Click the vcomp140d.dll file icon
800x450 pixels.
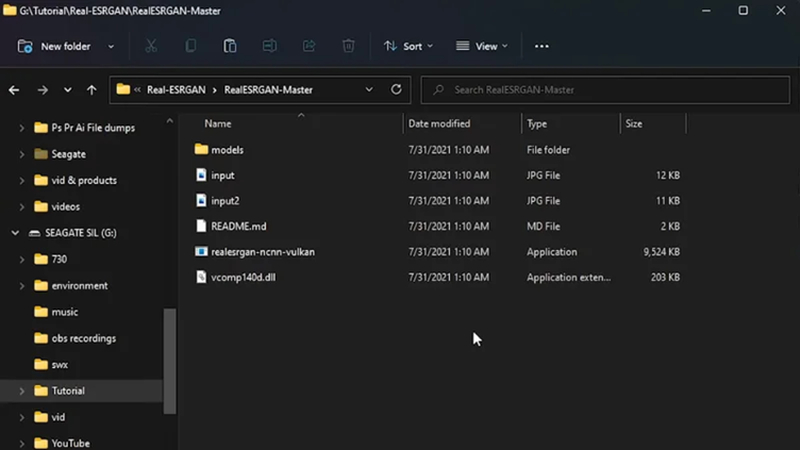tap(201, 277)
